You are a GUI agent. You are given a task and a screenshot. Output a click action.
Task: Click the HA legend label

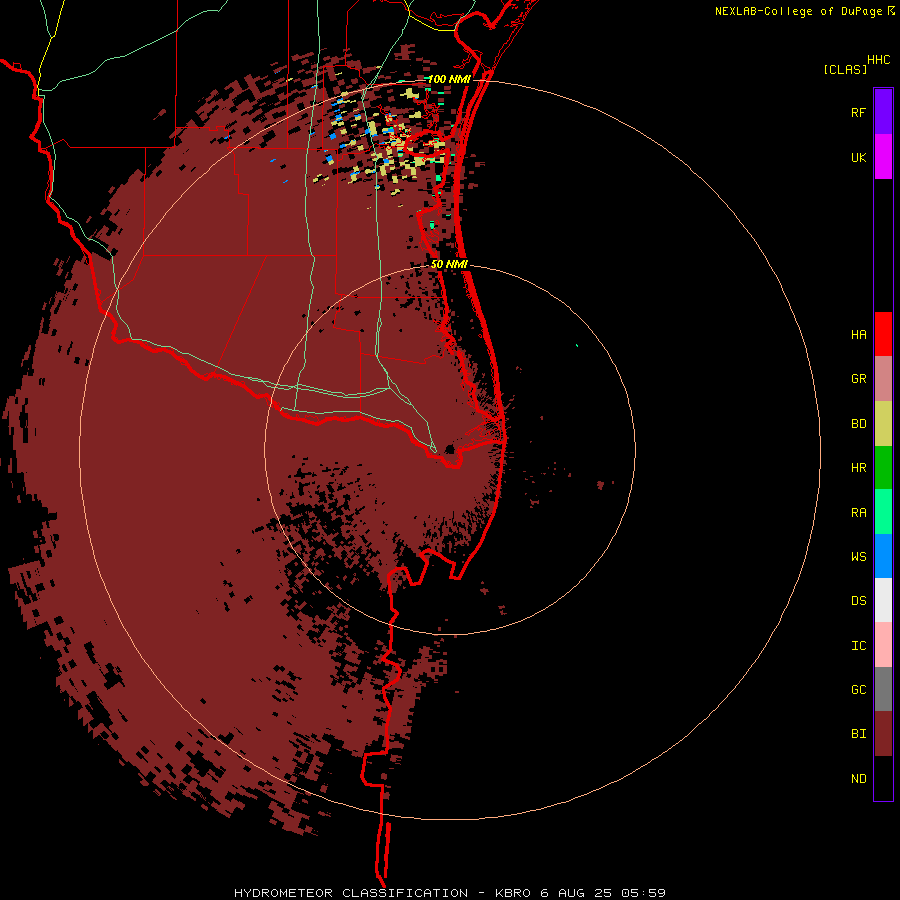click(858, 335)
